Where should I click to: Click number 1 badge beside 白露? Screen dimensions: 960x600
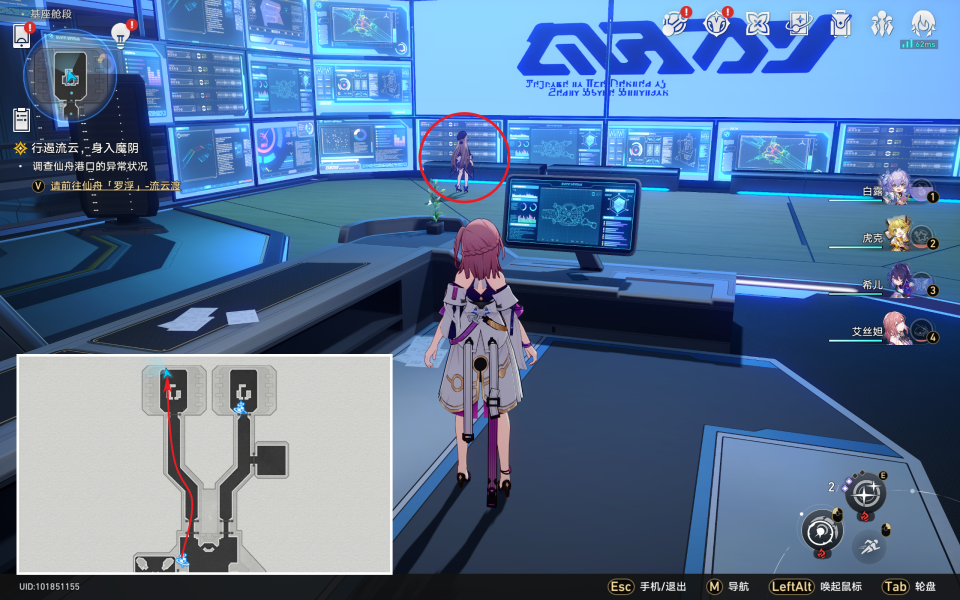pyautogui.click(x=932, y=197)
